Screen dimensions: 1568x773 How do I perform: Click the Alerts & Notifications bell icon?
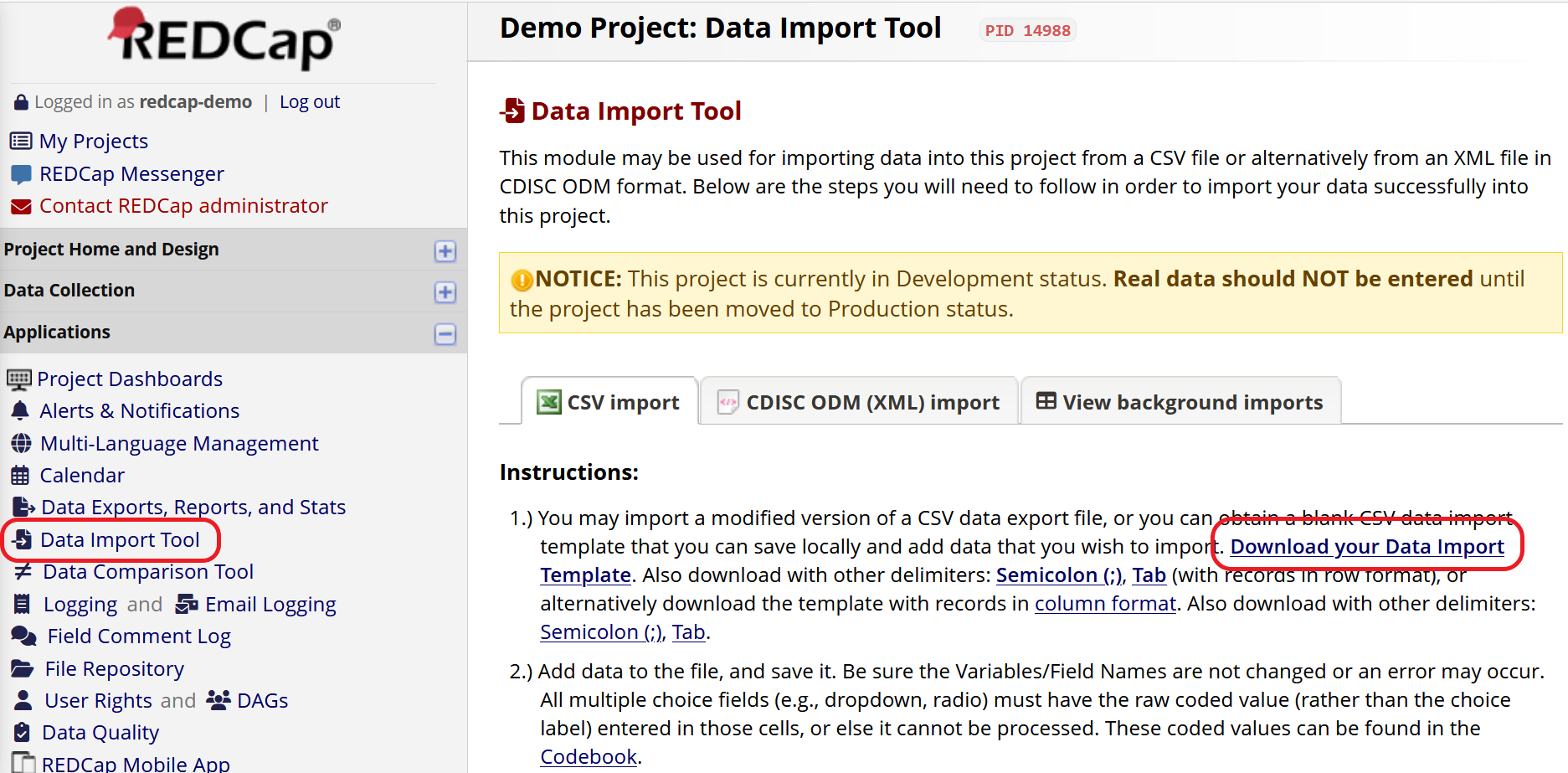pyautogui.click(x=20, y=410)
